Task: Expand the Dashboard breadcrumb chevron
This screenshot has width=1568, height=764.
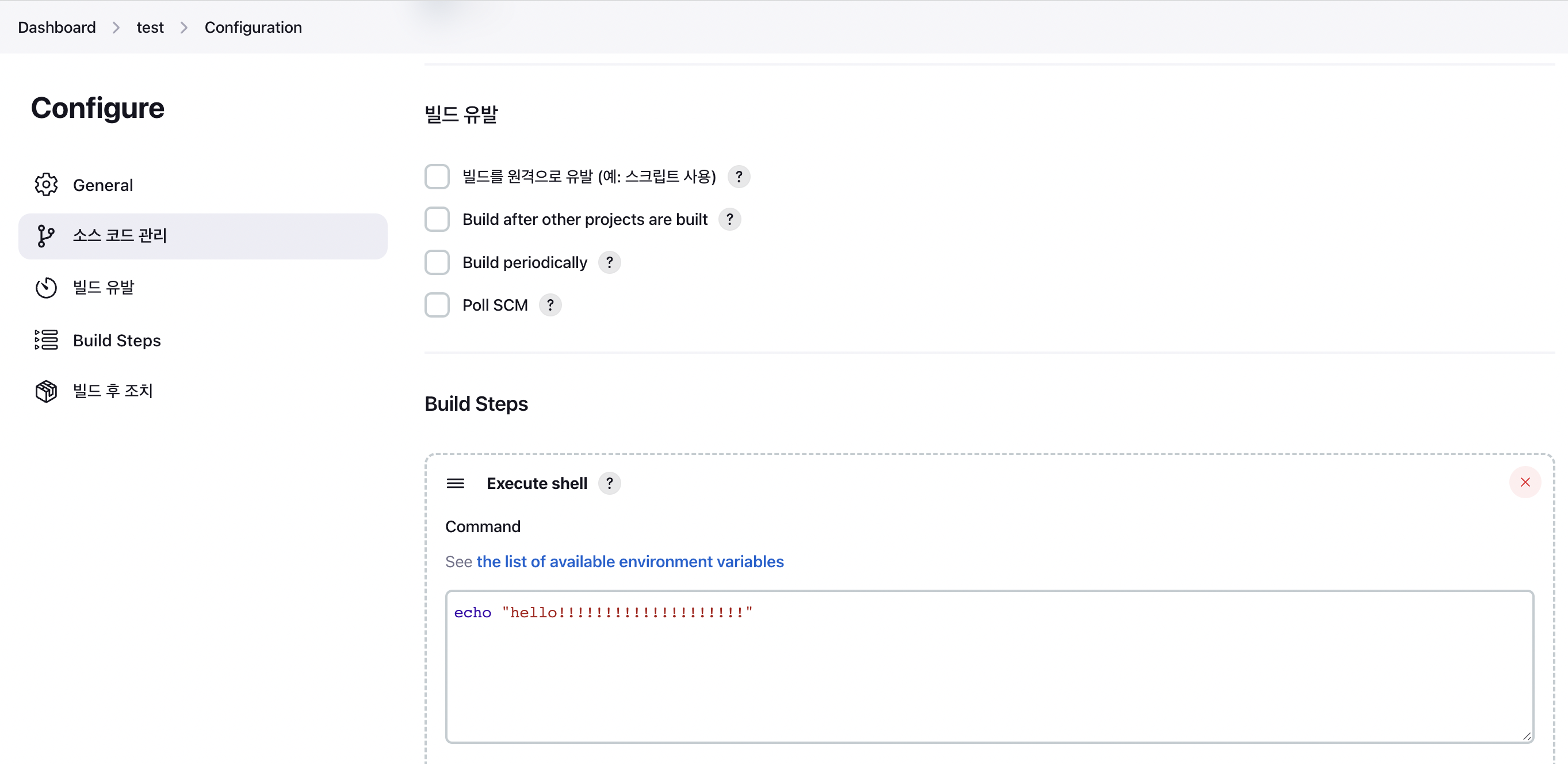Action: [x=116, y=28]
